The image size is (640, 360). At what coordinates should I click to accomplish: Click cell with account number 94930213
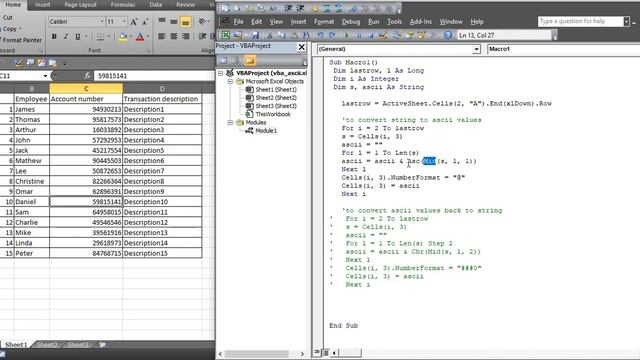[86, 109]
